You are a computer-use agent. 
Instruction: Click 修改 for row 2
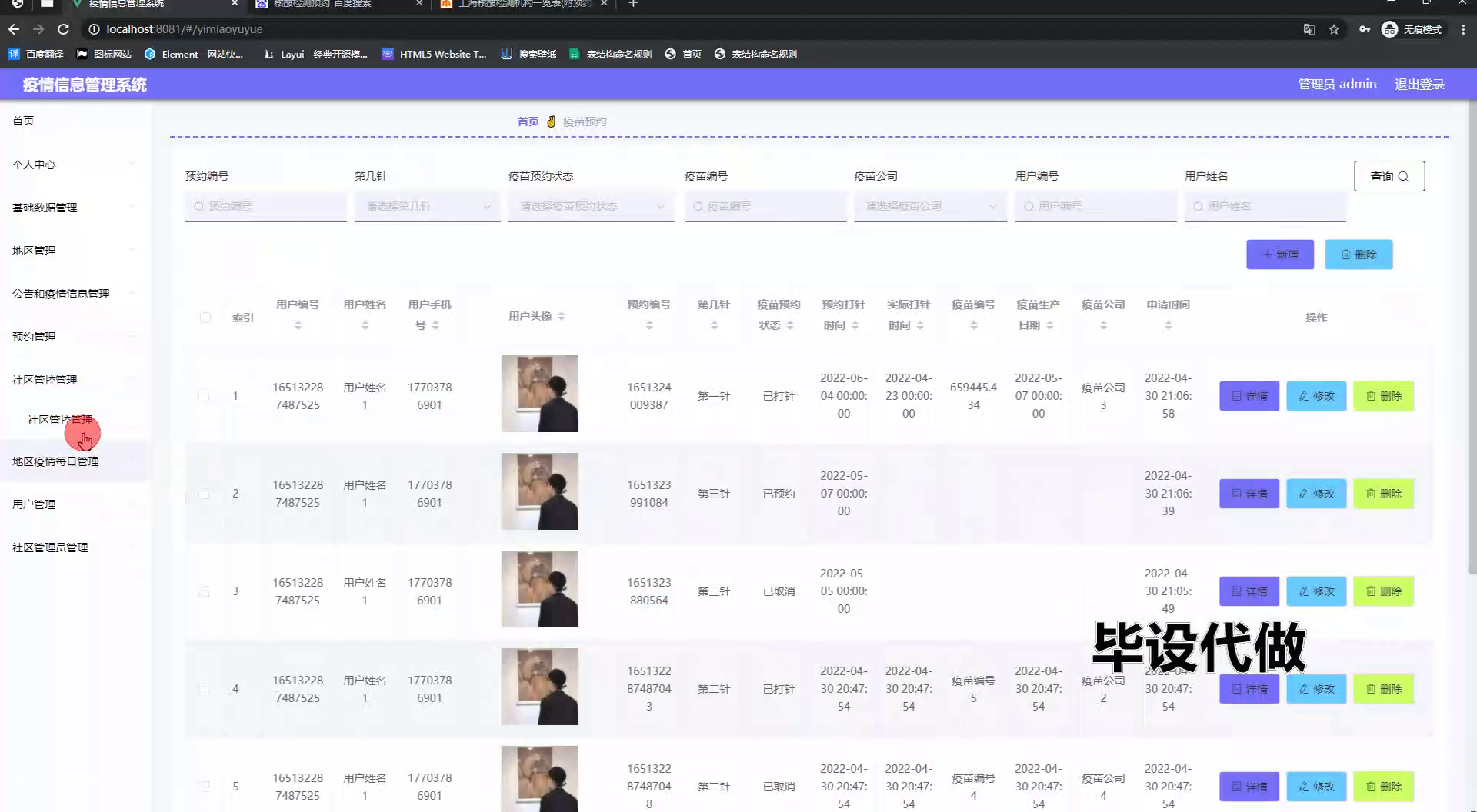click(1316, 494)
